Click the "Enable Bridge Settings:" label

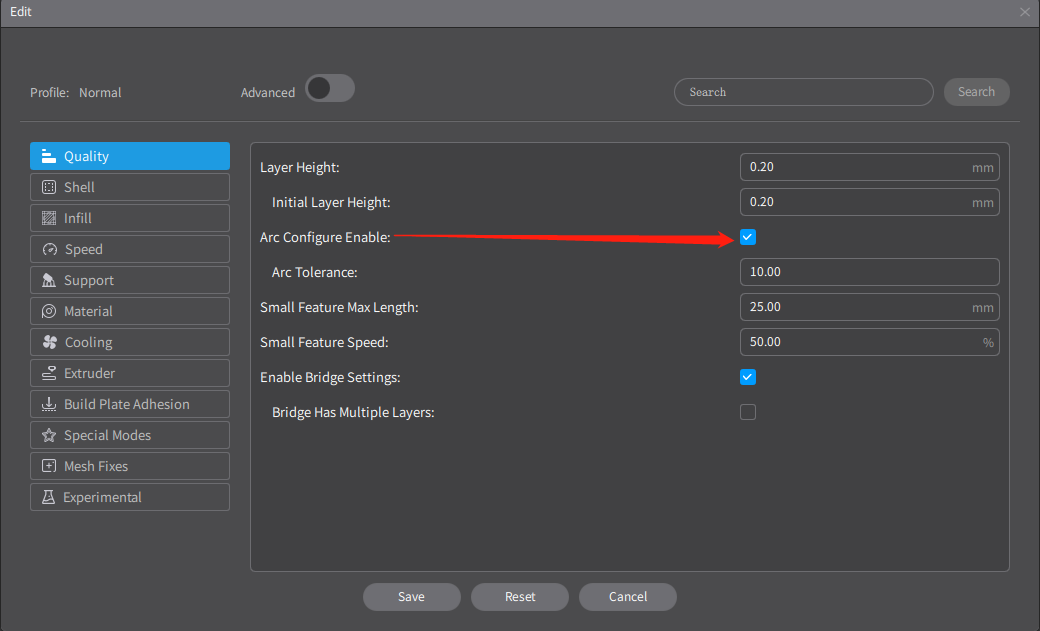click(330, 378)
